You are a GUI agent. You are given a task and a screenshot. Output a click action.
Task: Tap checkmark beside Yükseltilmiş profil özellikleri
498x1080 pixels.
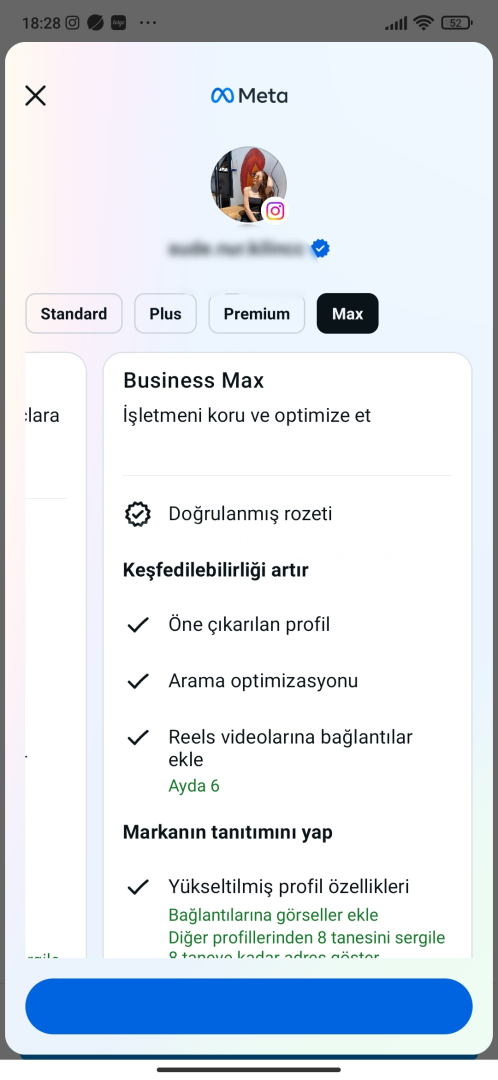pos(138,886)
